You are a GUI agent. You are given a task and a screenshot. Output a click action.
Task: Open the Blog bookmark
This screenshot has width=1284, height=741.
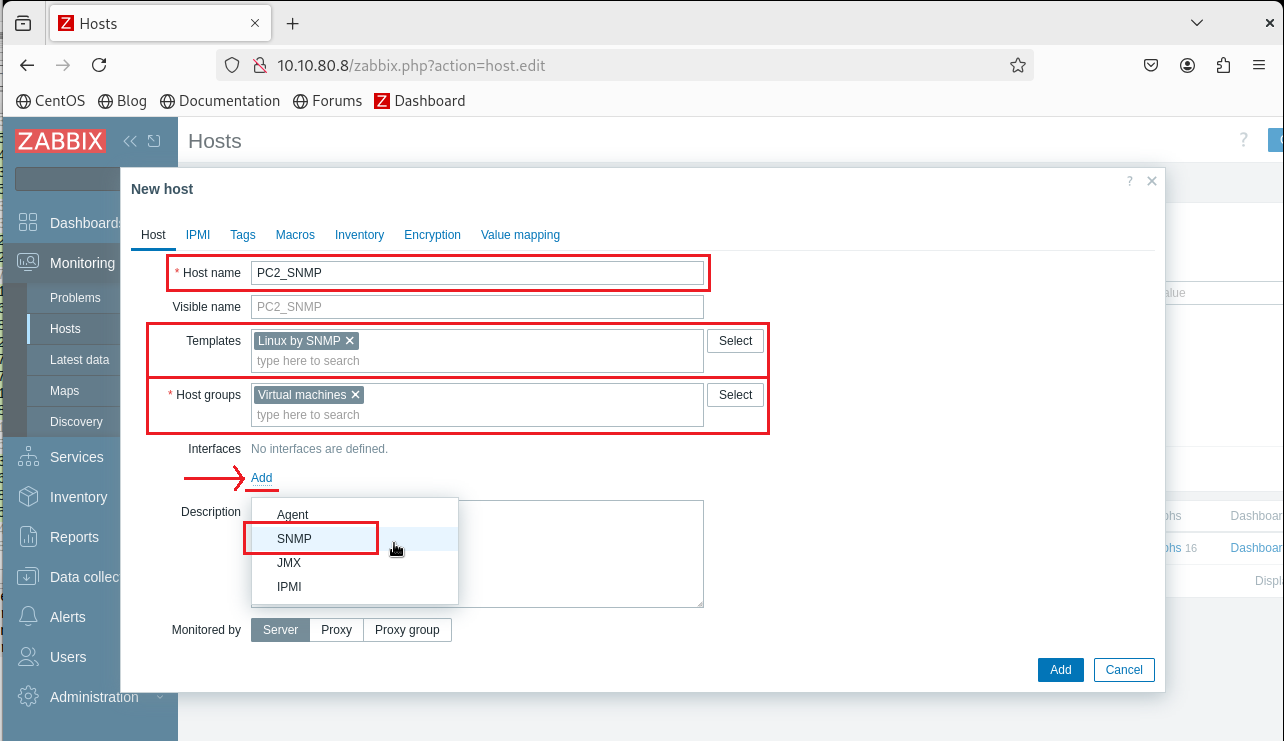(123, 101)
